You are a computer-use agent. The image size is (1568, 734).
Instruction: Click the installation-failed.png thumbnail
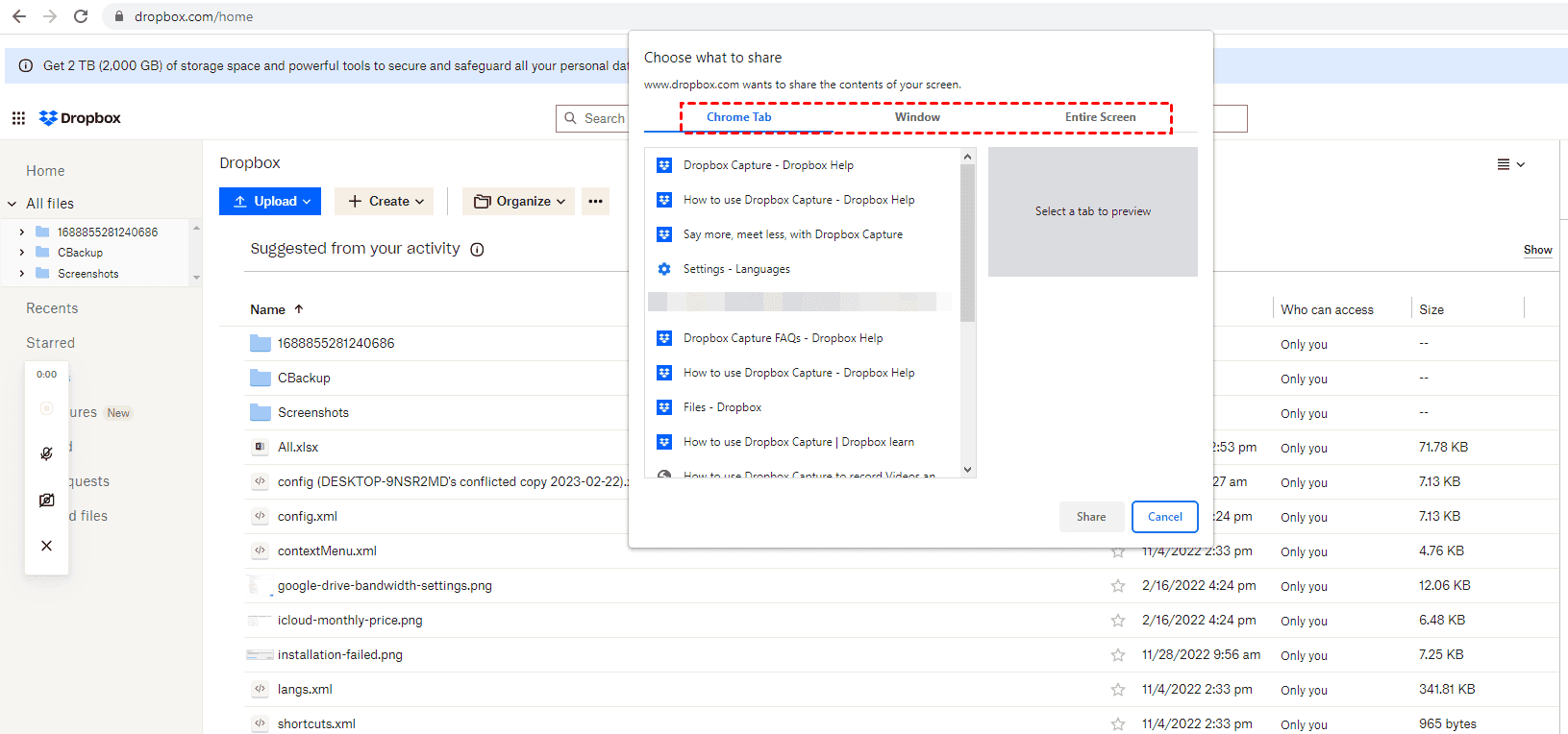[260, 654]
